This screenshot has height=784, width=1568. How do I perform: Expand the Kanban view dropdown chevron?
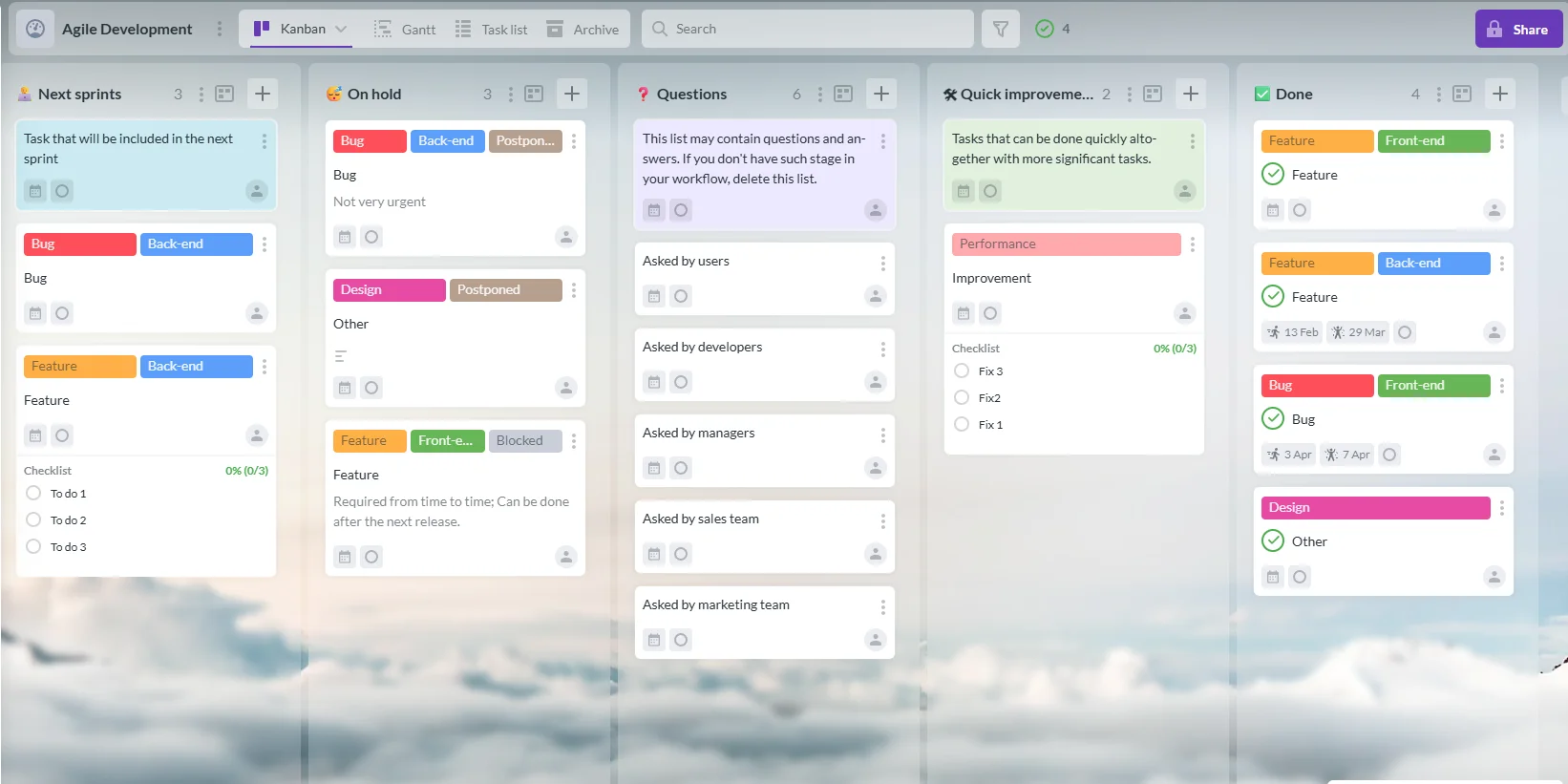pyautogui.click(x=341, y=29)
